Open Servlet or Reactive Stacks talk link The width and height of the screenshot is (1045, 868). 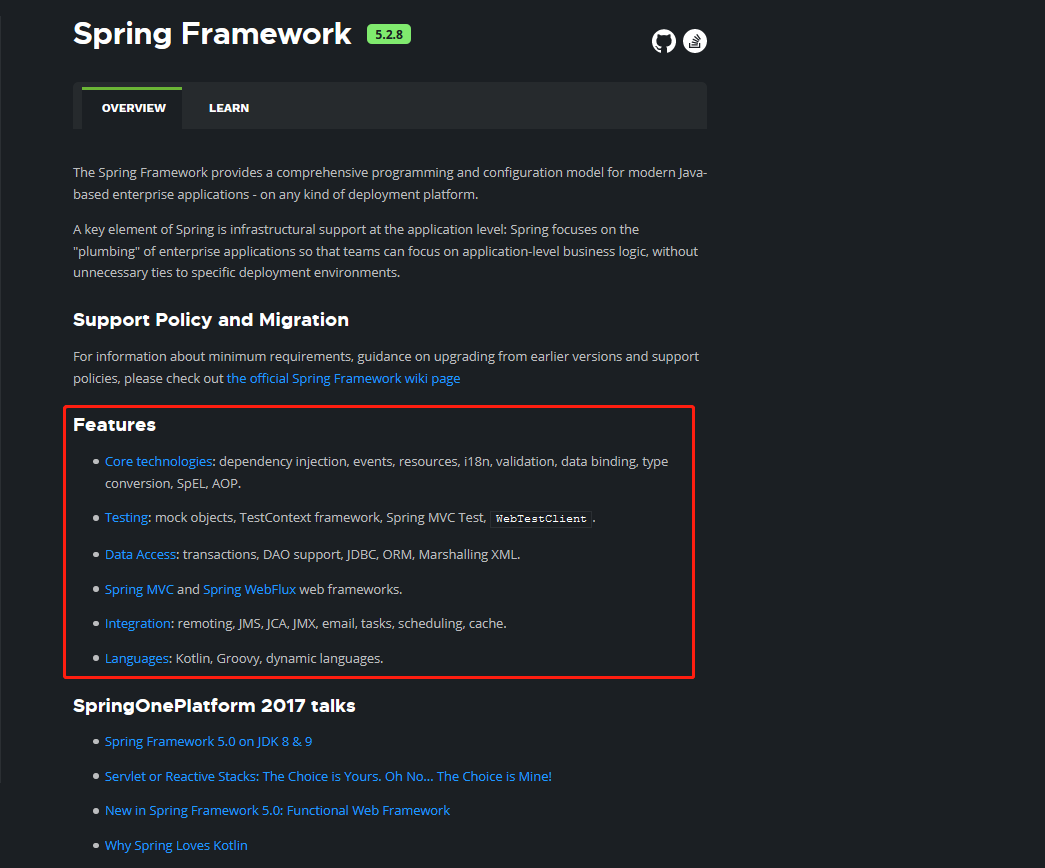[x=328, y=776]
